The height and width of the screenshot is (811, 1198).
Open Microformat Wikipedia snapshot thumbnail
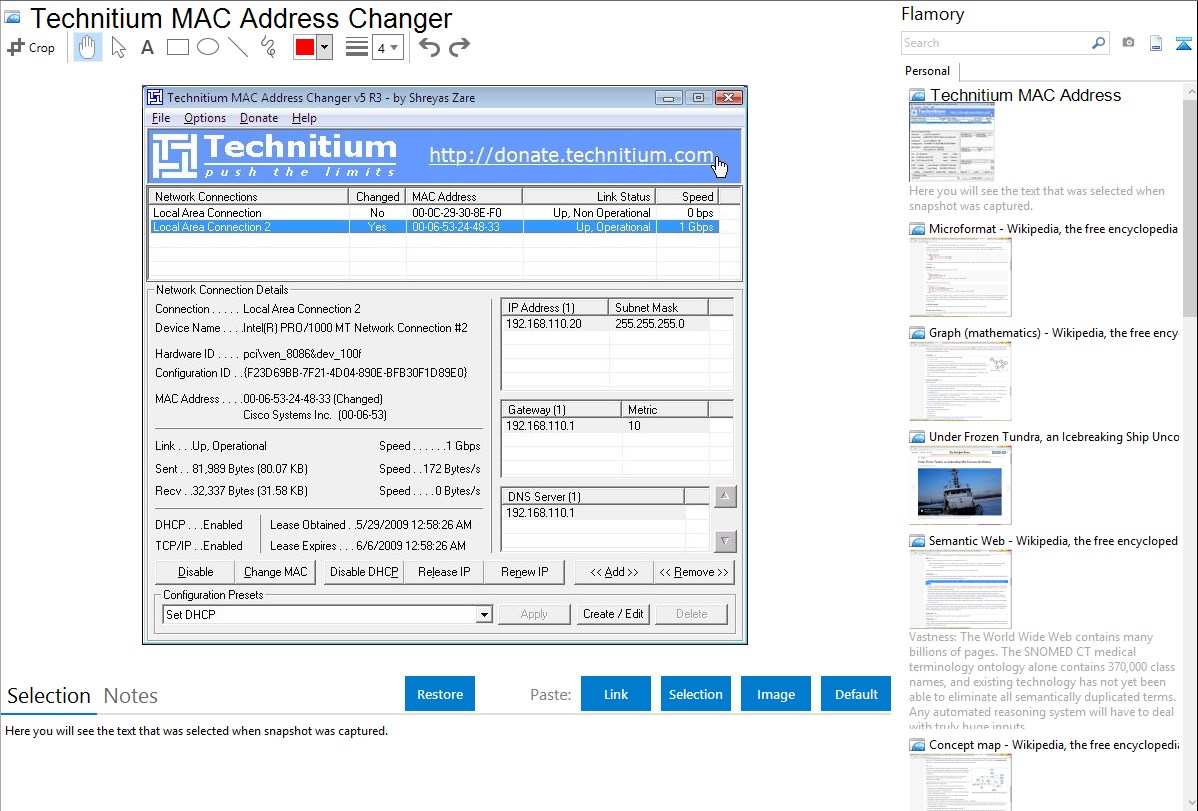click(x=960, y=277)
